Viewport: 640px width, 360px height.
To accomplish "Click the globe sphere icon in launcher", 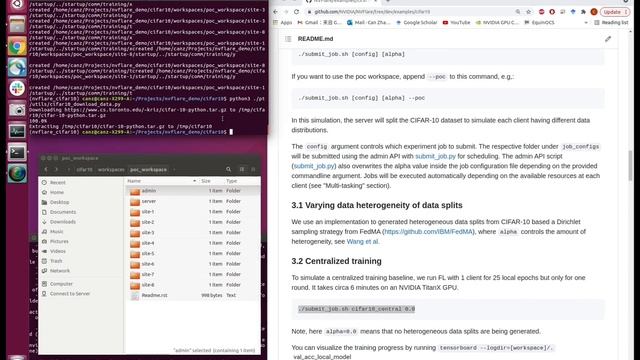I will (x=17, y=173).
